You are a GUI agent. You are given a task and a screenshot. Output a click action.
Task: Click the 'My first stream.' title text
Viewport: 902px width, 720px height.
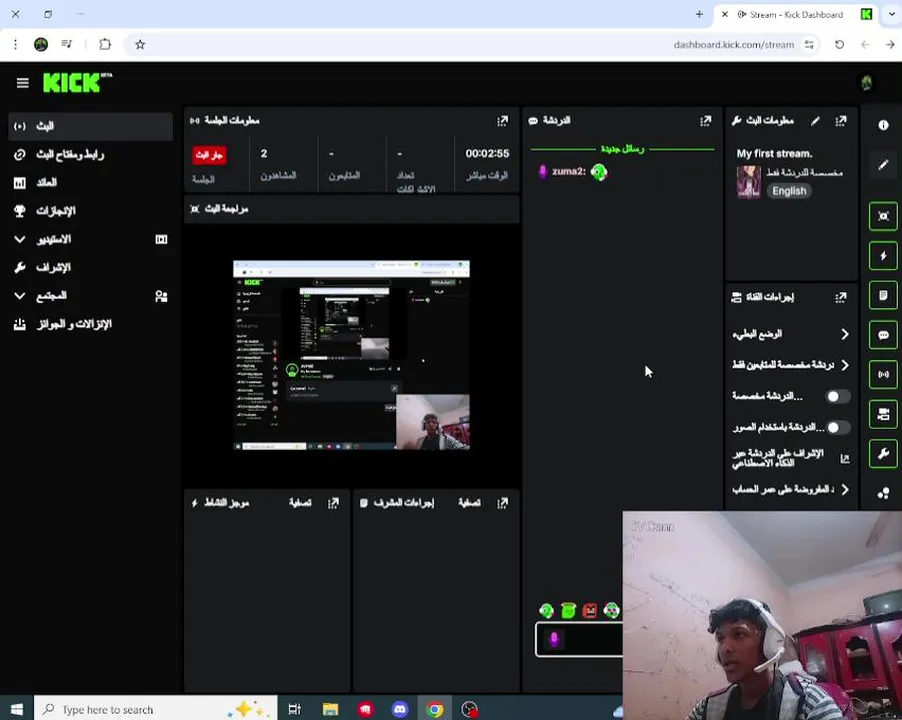click(774, 154)
